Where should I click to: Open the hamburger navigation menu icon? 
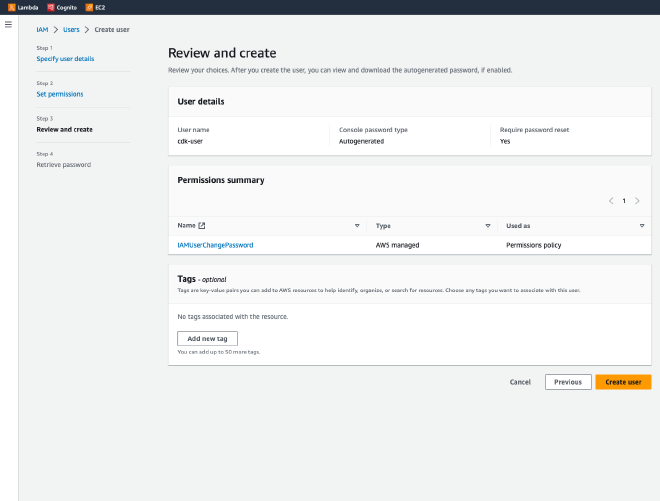point(9,24)
